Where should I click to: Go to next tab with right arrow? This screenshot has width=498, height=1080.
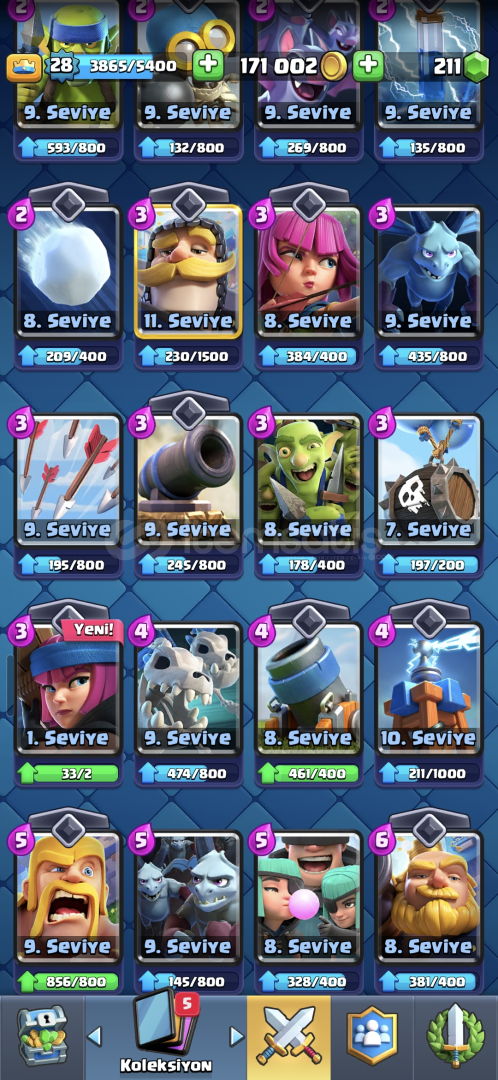[236, 1036]
